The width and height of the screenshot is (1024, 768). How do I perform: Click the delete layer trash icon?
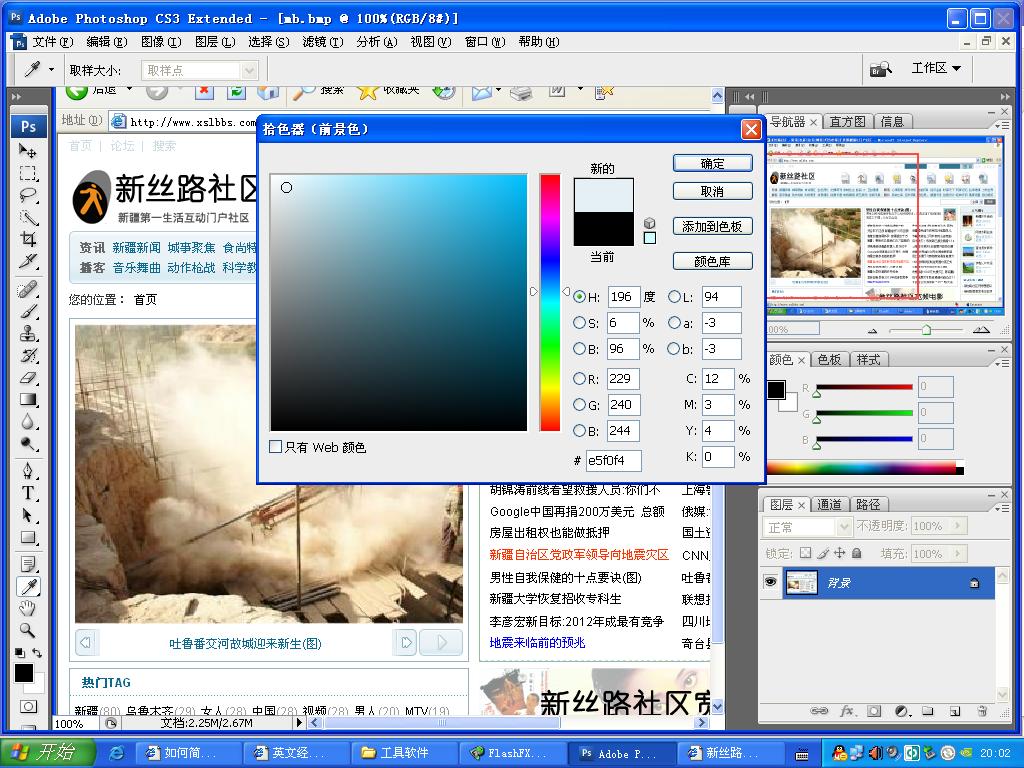(981, 711)
